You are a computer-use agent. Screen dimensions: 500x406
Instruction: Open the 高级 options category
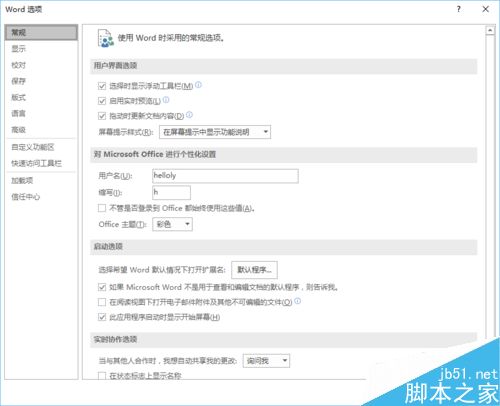click(19, 130)
